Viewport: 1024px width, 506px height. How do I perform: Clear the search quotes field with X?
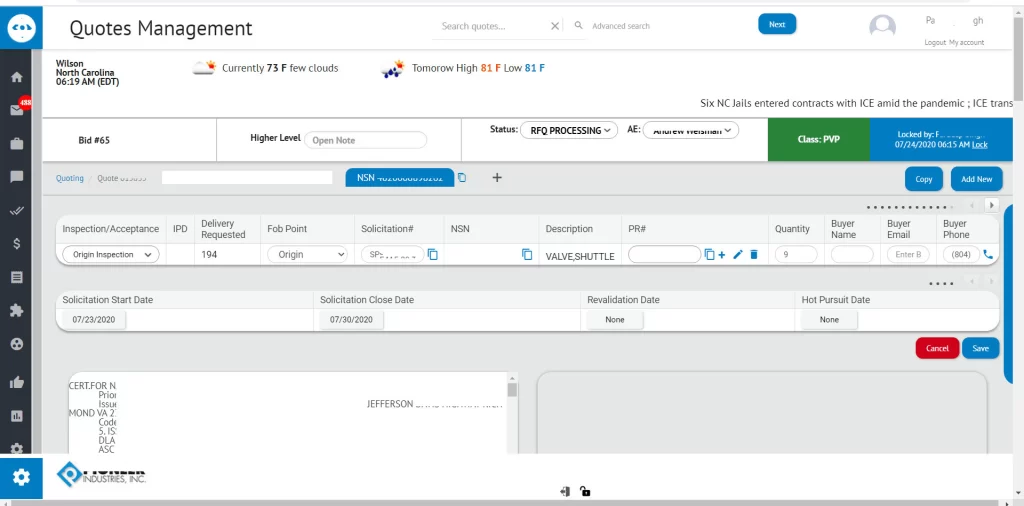(x=555, y=26)
